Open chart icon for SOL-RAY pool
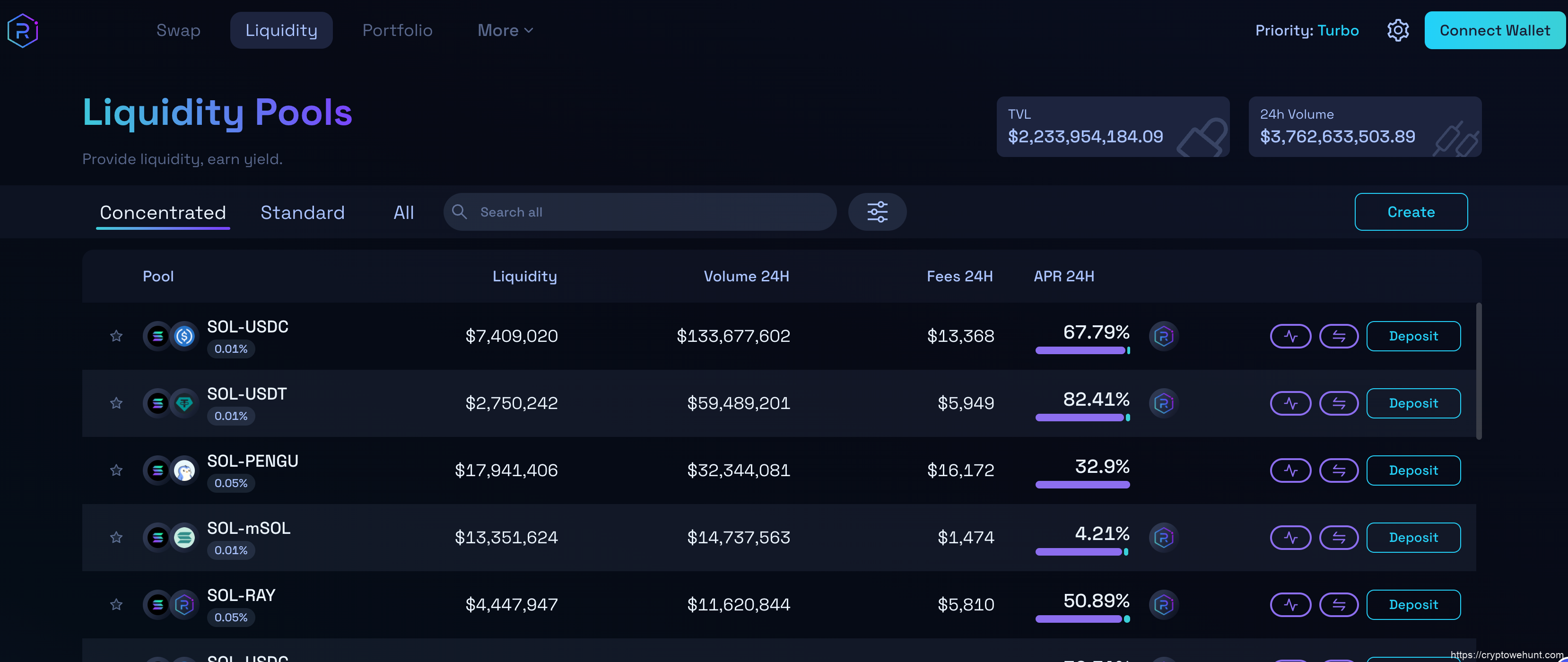Screen dimensions: 1568x662 1290,605
